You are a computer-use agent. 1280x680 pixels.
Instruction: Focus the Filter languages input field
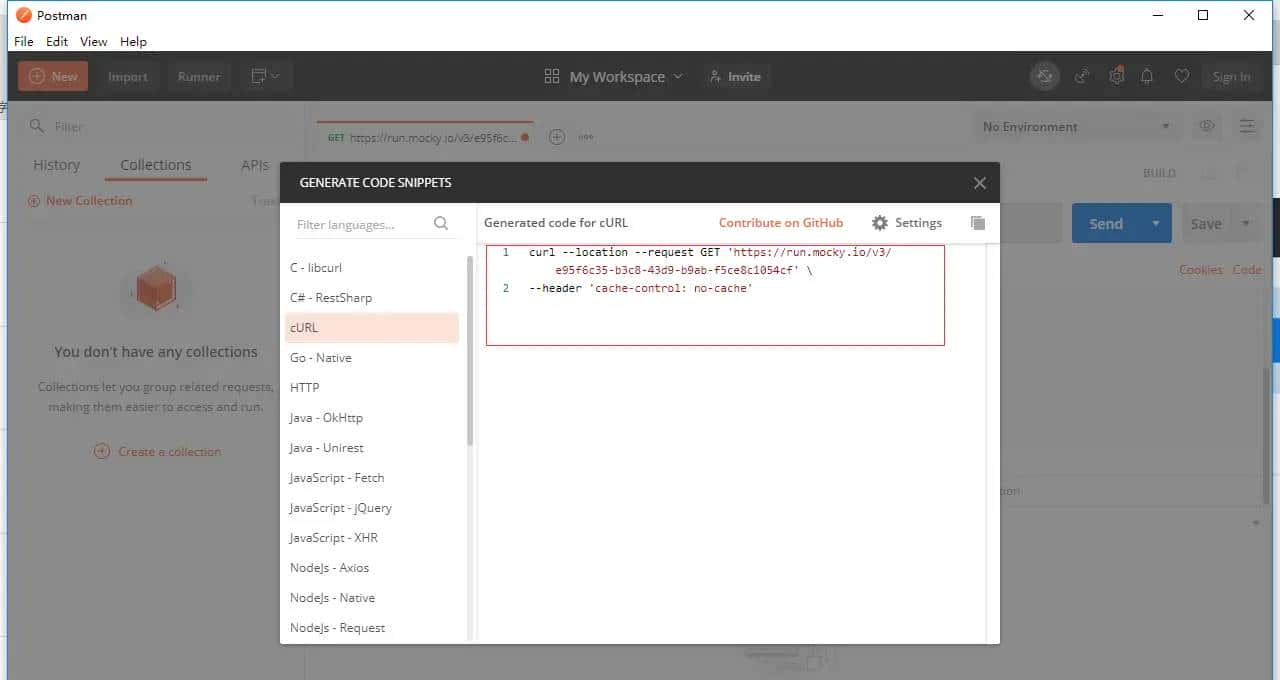pos(361,225)
